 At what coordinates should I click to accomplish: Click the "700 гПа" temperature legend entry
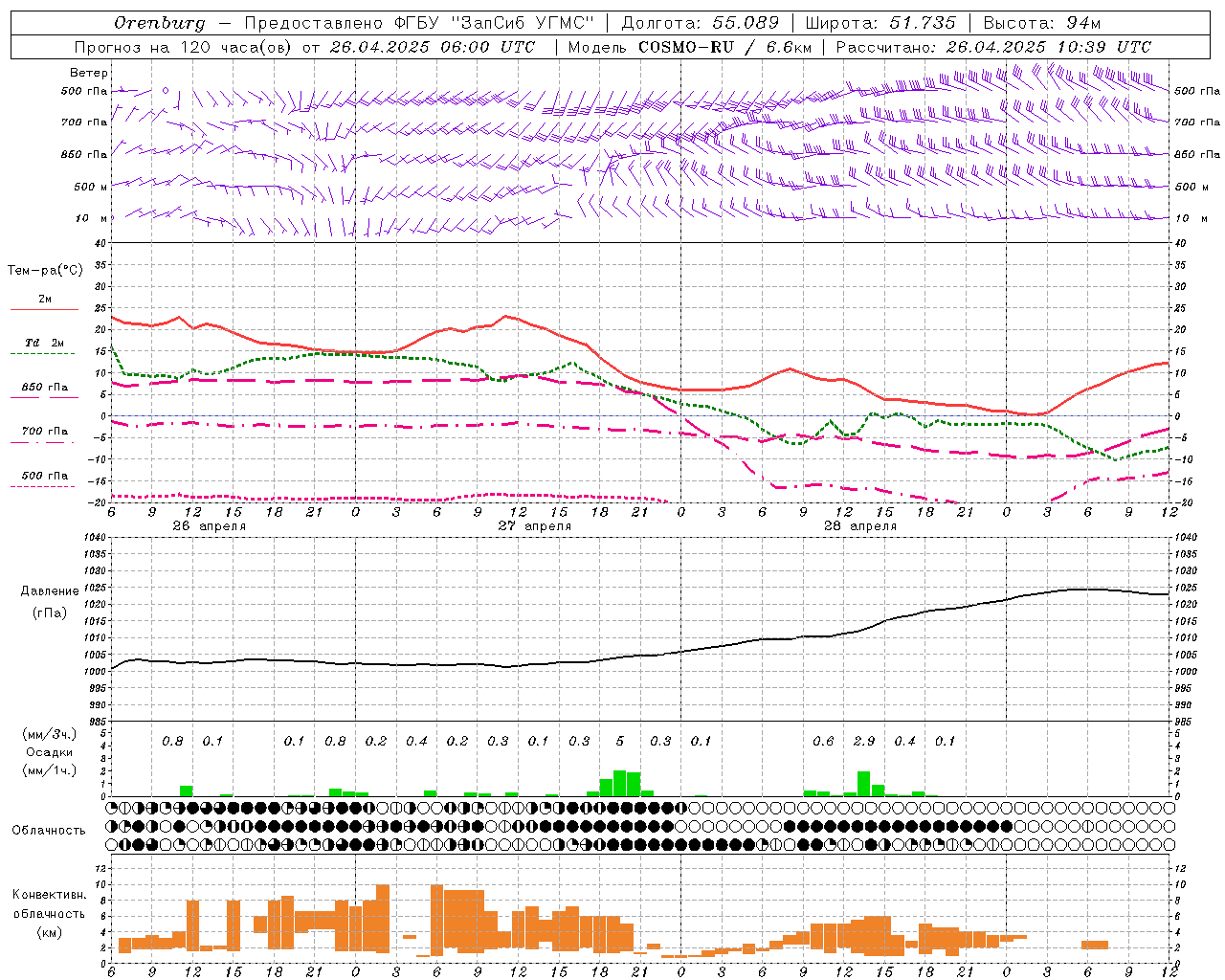pos(45,431)
